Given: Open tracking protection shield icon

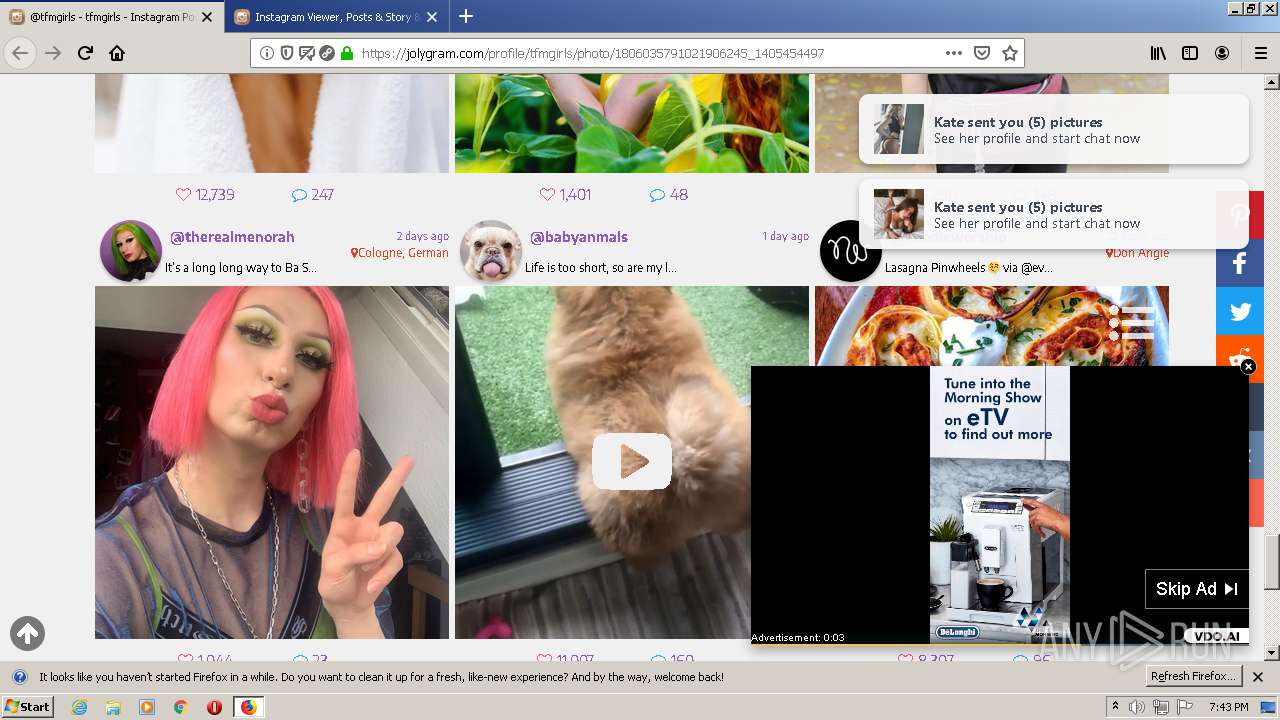Looking at the screenshot, I should [287, 53].
